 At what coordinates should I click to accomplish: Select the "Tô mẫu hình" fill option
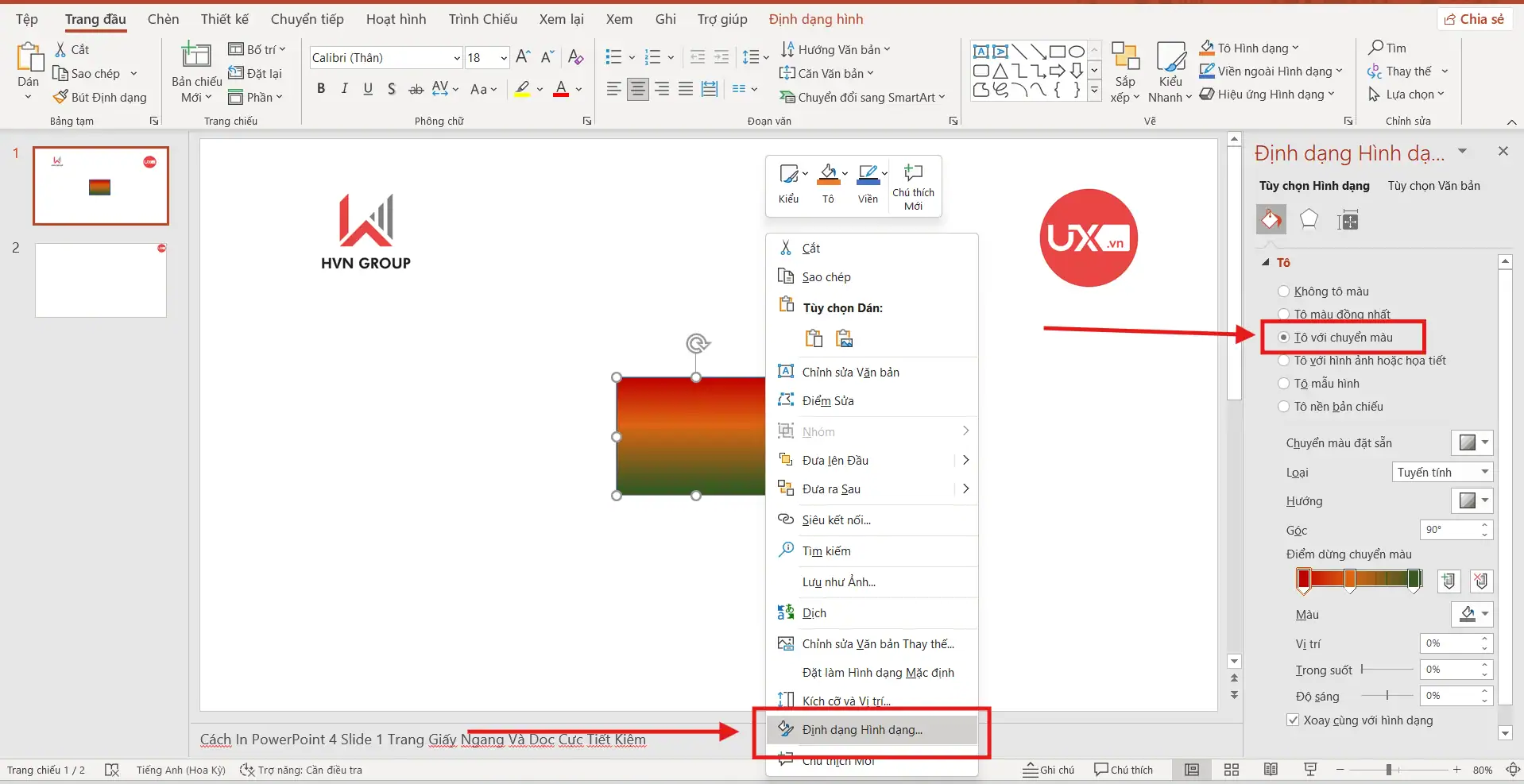(x=1285, y=383)
